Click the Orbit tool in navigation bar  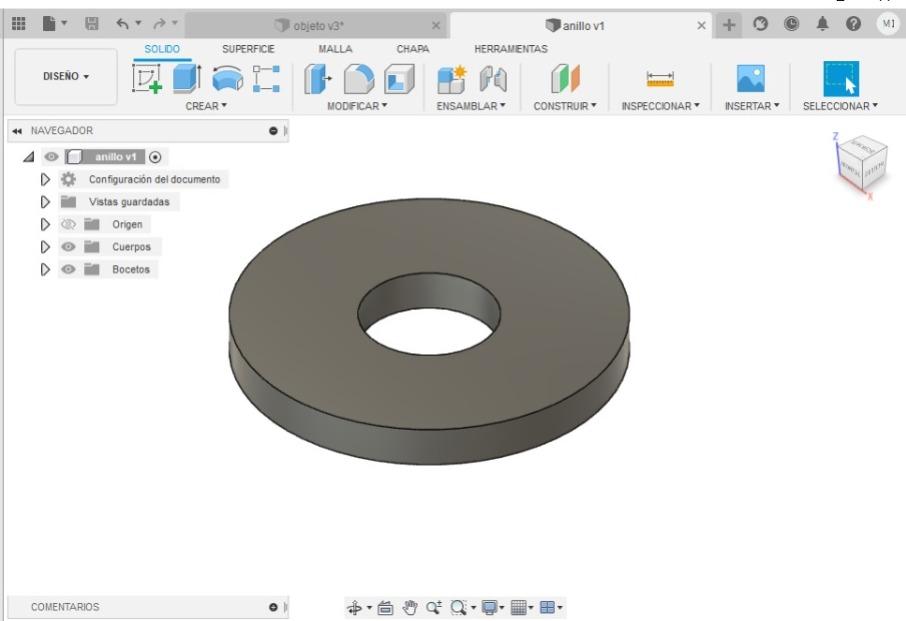coord(354,608)
